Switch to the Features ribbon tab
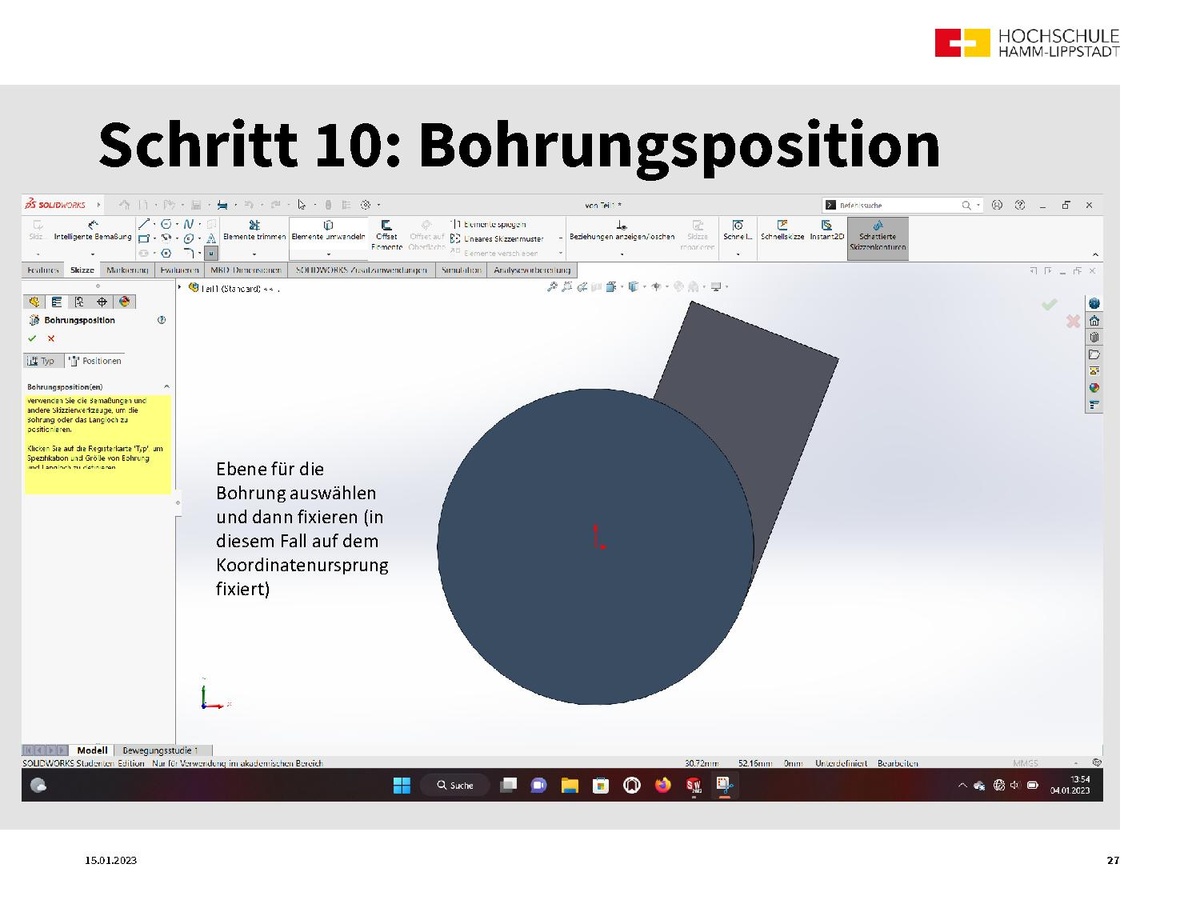Screen dimensions: 1200x900 click(x=42, y=270)
